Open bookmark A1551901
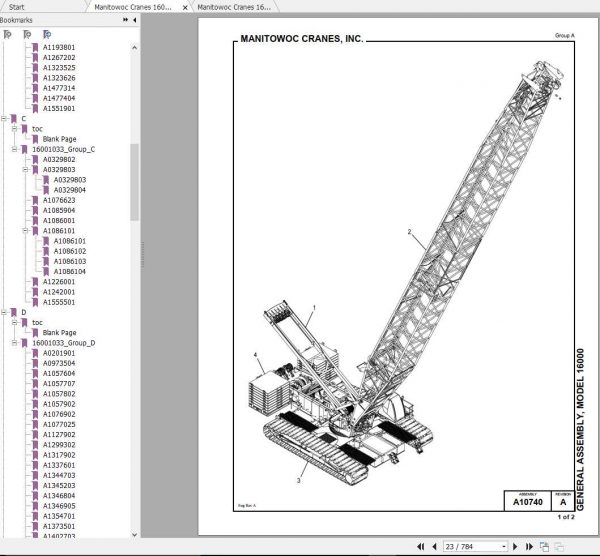Image resolution: width=600 pixels, height=556 pixels. (59, 108)
